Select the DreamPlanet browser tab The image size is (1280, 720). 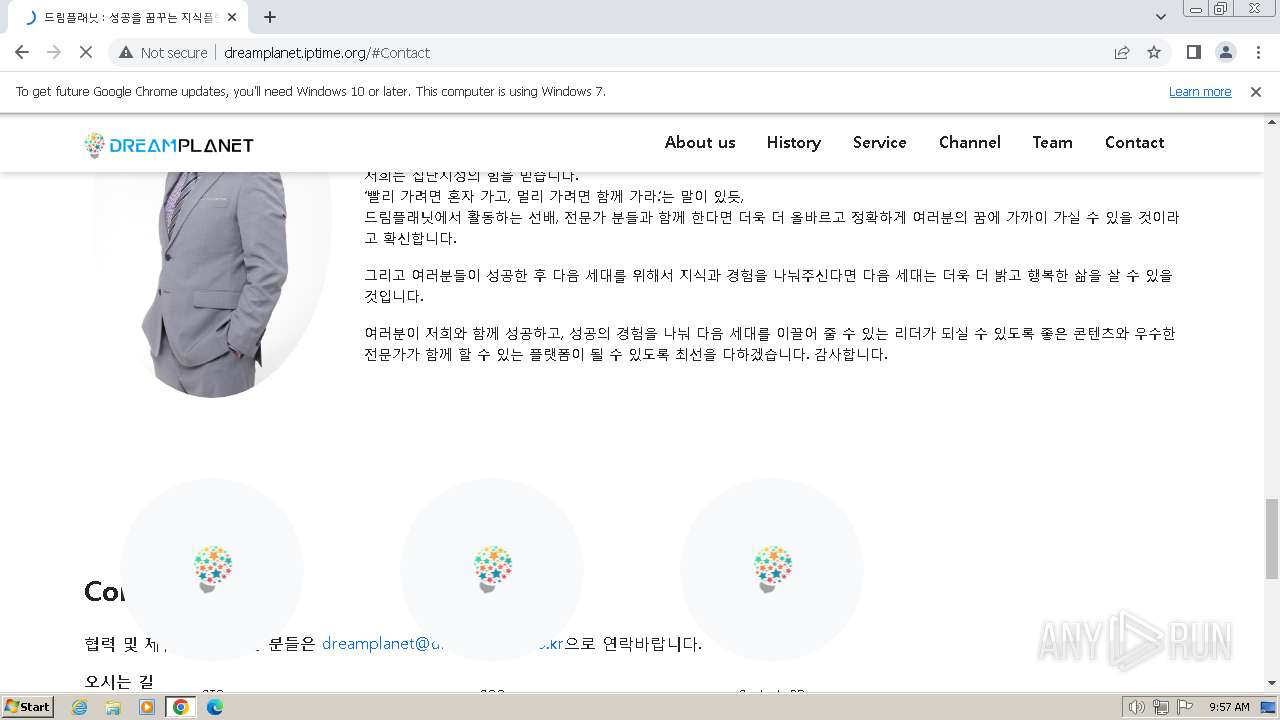coord(130,17)
